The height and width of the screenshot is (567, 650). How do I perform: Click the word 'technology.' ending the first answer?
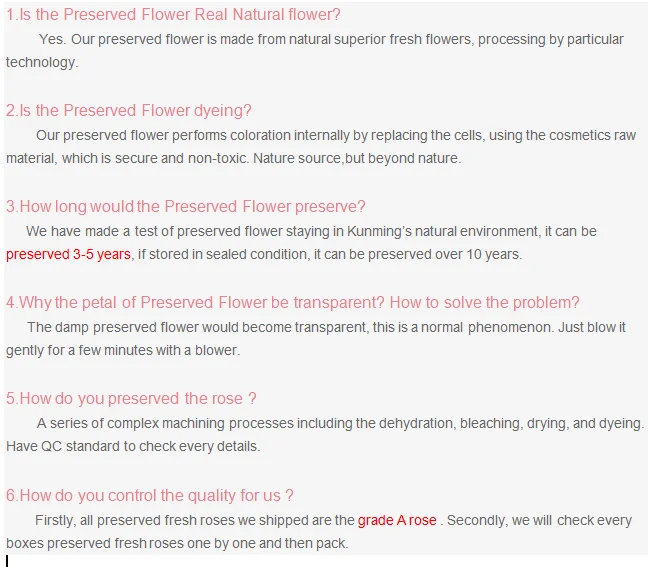coord(41,62)
